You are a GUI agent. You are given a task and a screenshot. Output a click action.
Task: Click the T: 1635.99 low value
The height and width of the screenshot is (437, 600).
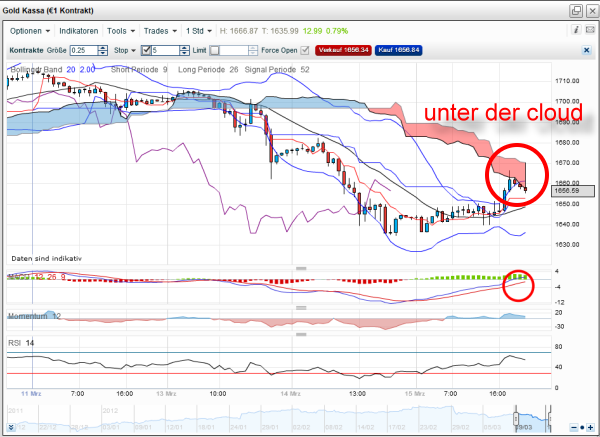coord(280,31)
